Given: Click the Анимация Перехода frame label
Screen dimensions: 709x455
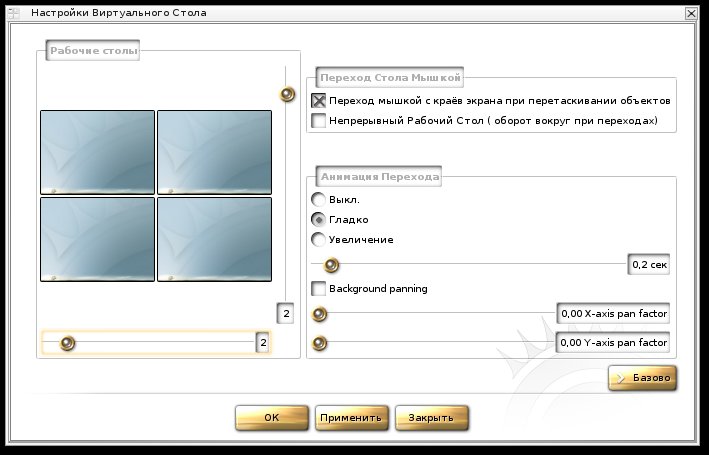Looking at the screenshot, I should point(379,176).
